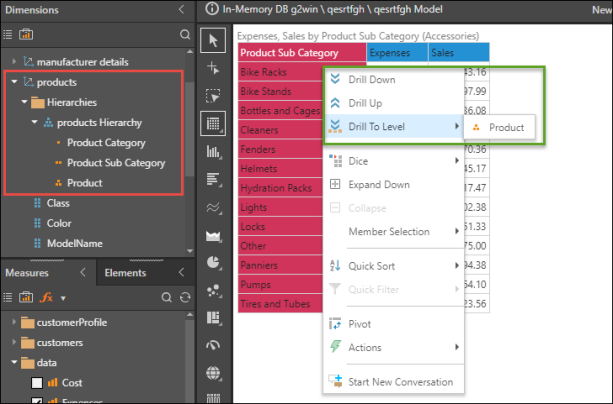Pick the pie chart visualization icon
The width and height of the screenshot is (613, 404).
coord(213,262)
